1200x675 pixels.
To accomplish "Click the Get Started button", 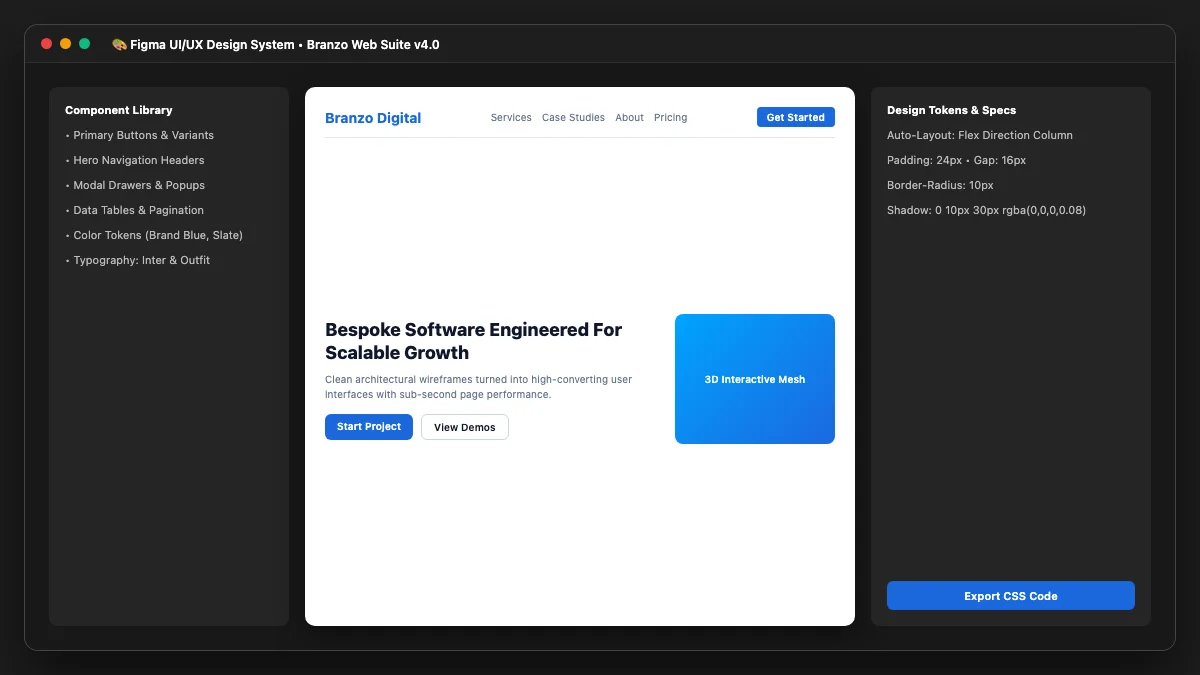I will point(796,117).
